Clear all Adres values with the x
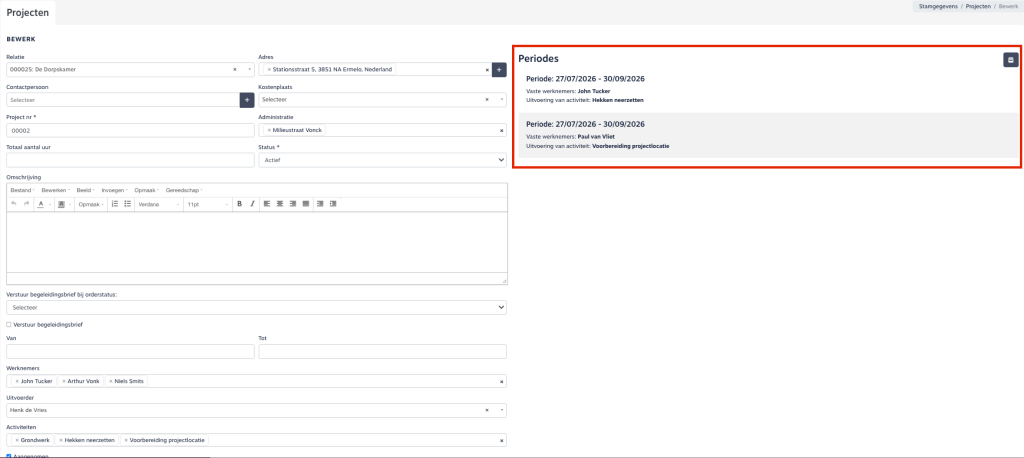1024x458 pixels. point(487,69)
